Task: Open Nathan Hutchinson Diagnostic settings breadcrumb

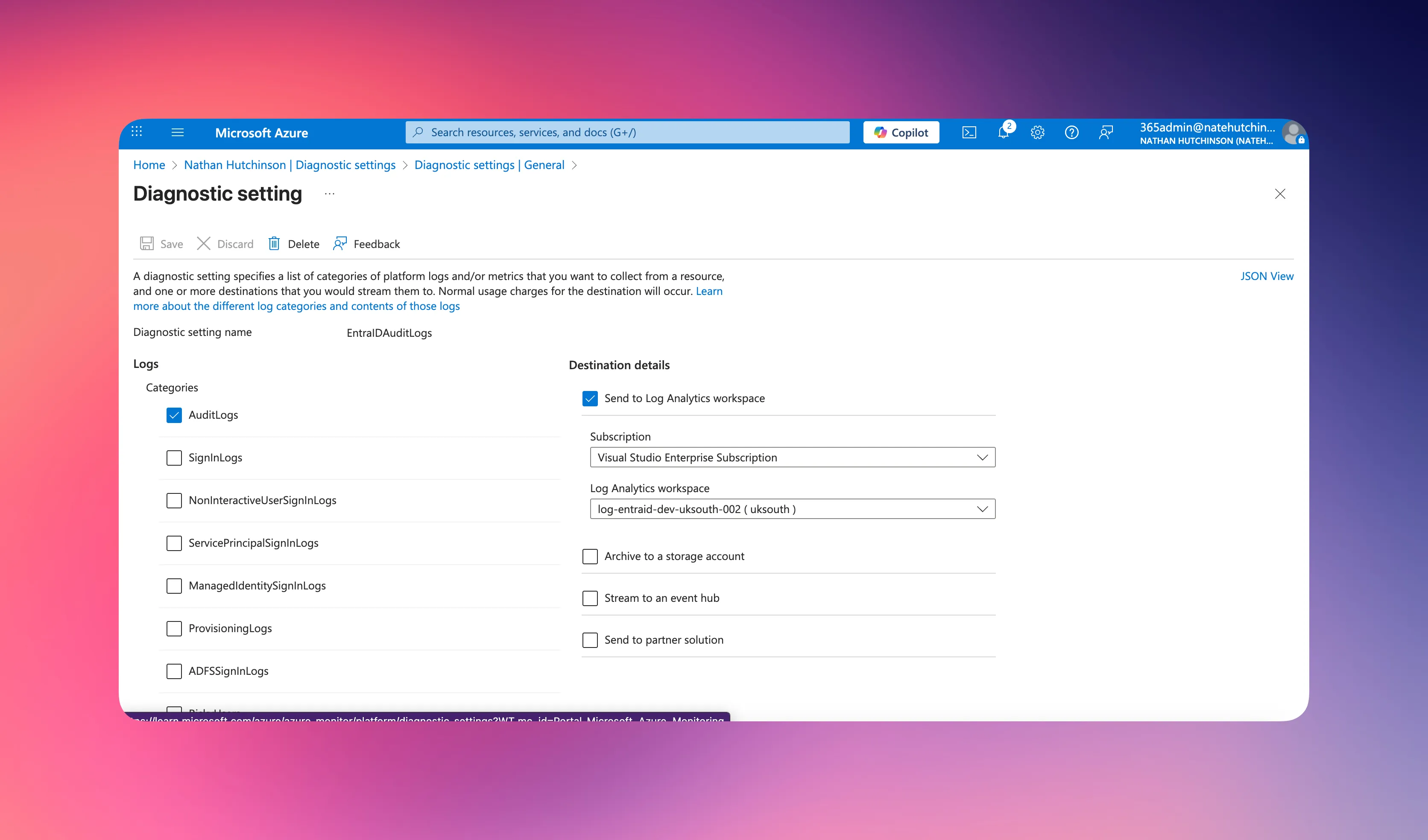Action: [x=290, y=165]
